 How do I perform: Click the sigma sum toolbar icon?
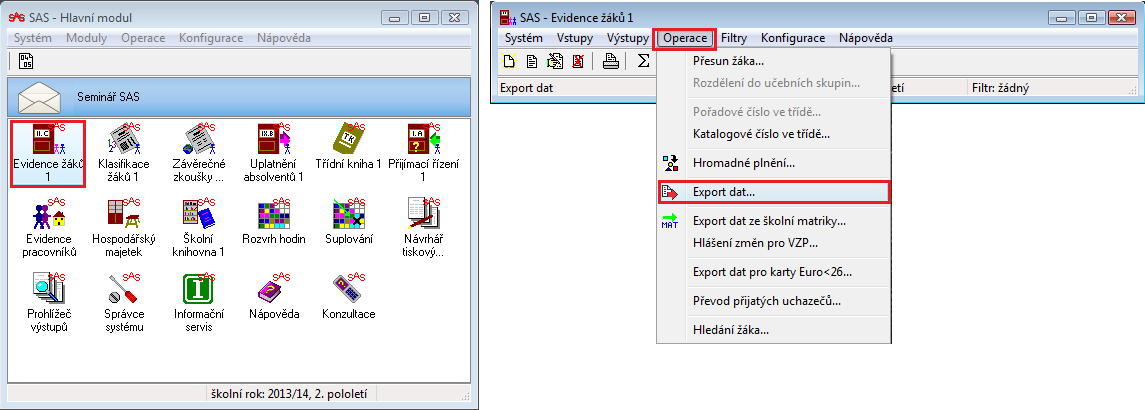click(x=643, y=61)
